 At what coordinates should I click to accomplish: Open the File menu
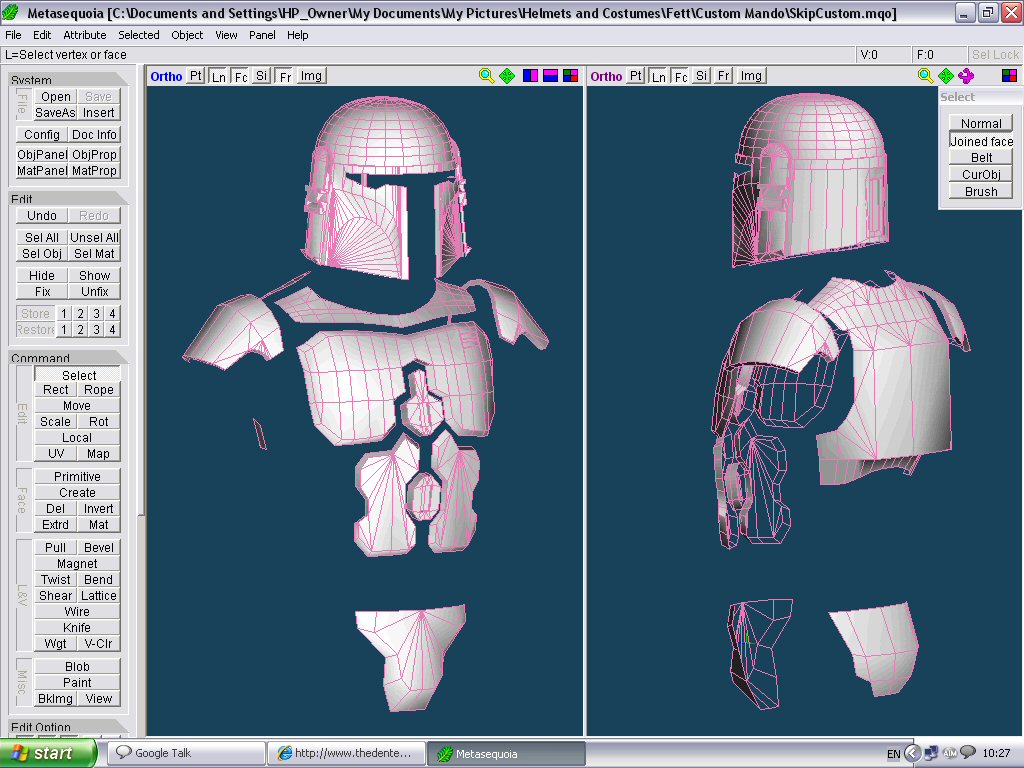pyautogui.click(x=13, y=35)
